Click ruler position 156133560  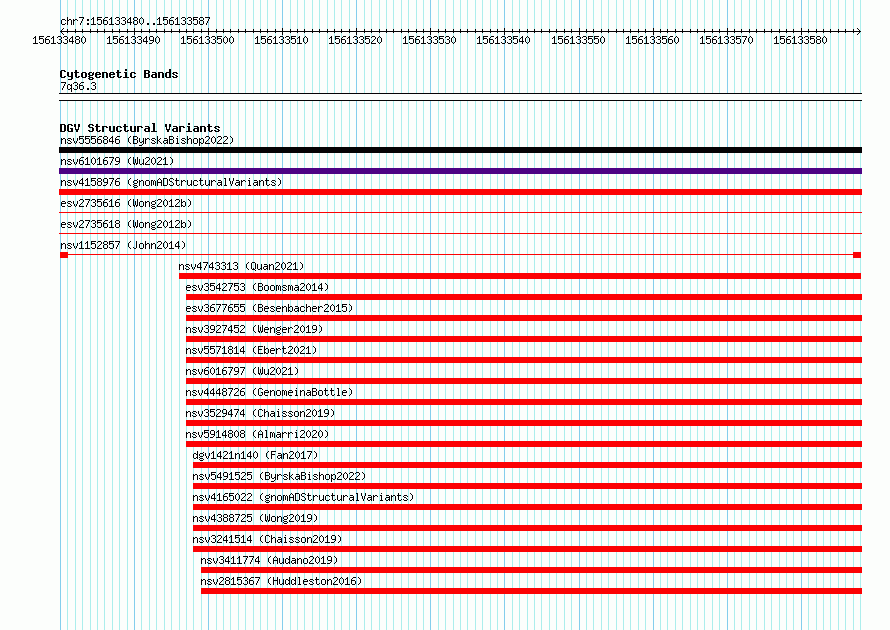(652, 40)
